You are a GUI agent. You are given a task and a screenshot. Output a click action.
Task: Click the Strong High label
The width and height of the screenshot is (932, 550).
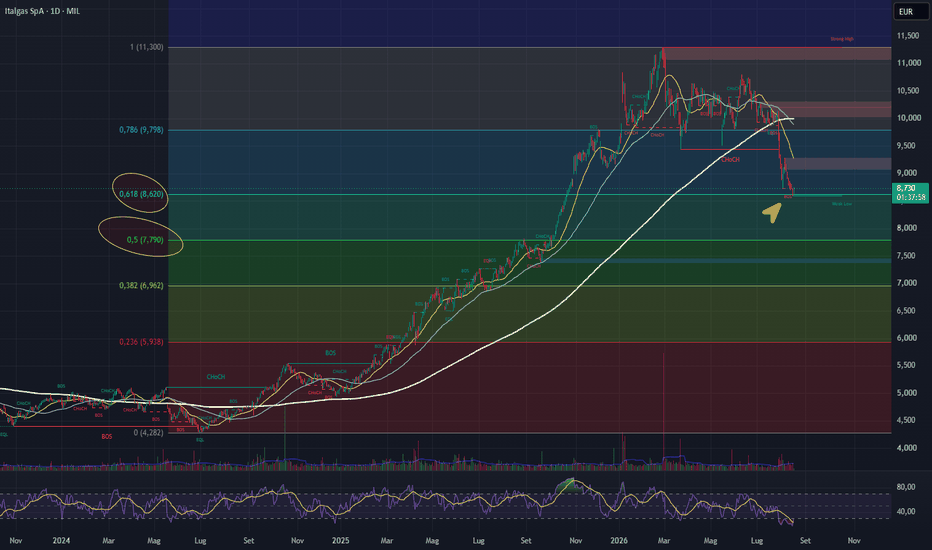pyautogui.click(x=842, y=39)
